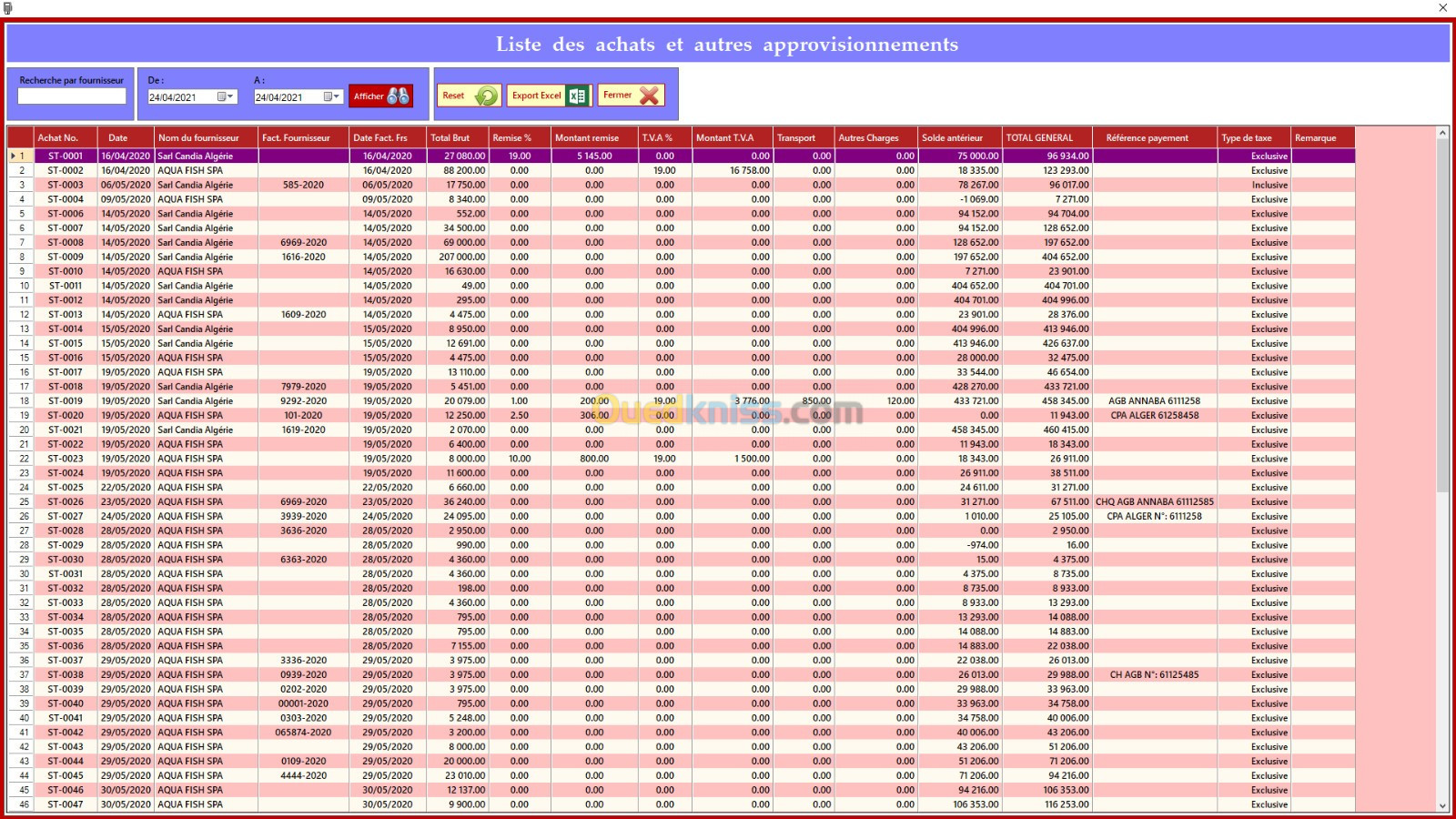This screenshot has width=1456, height=819.
Task: Click the Total Brut column header
Action: (x=458, y=137)
